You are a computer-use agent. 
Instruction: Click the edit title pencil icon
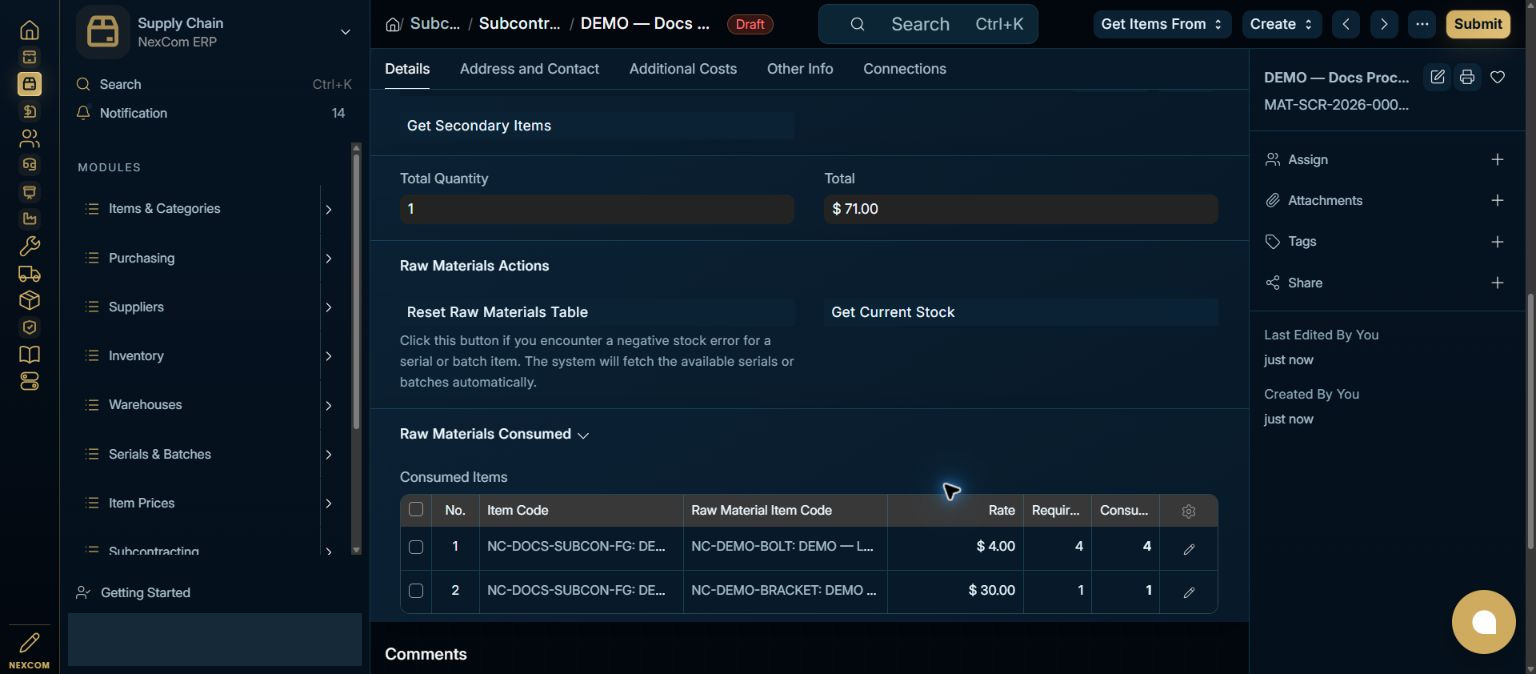click(x=1437, y=77)
